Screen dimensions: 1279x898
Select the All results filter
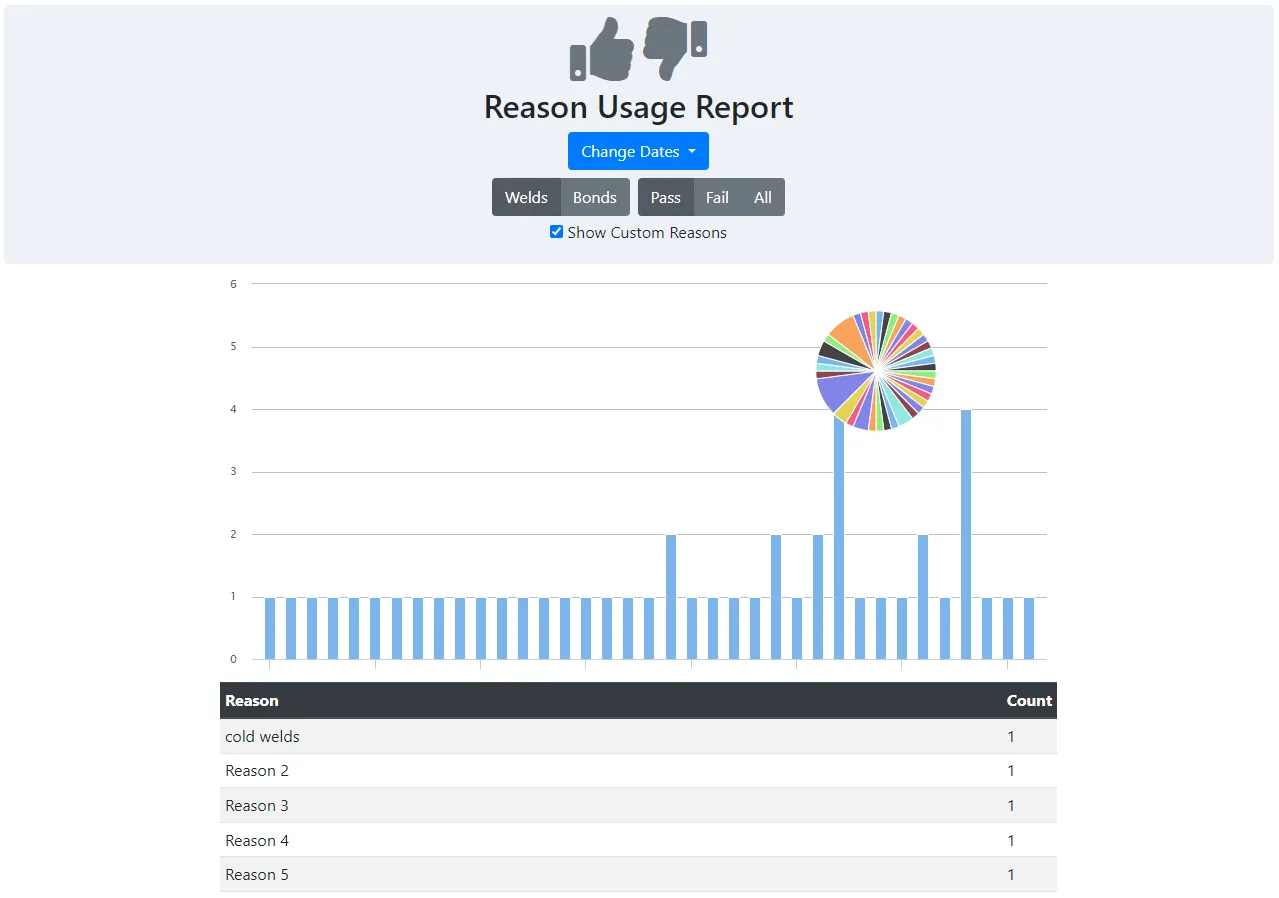pos(762,197)
